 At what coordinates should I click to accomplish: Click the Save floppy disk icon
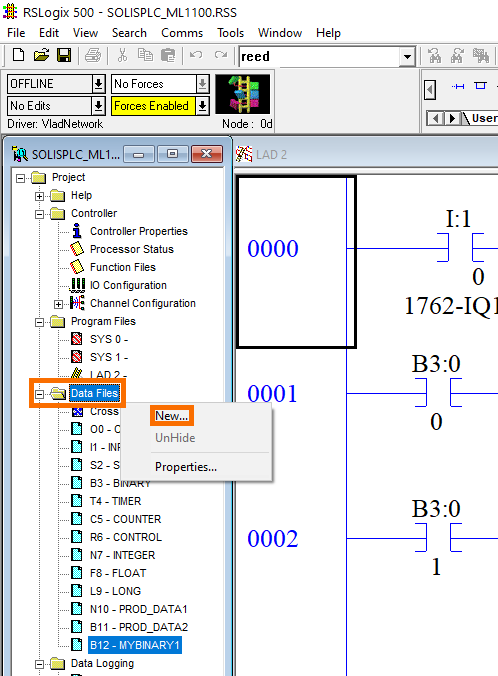tap(64, 56)
